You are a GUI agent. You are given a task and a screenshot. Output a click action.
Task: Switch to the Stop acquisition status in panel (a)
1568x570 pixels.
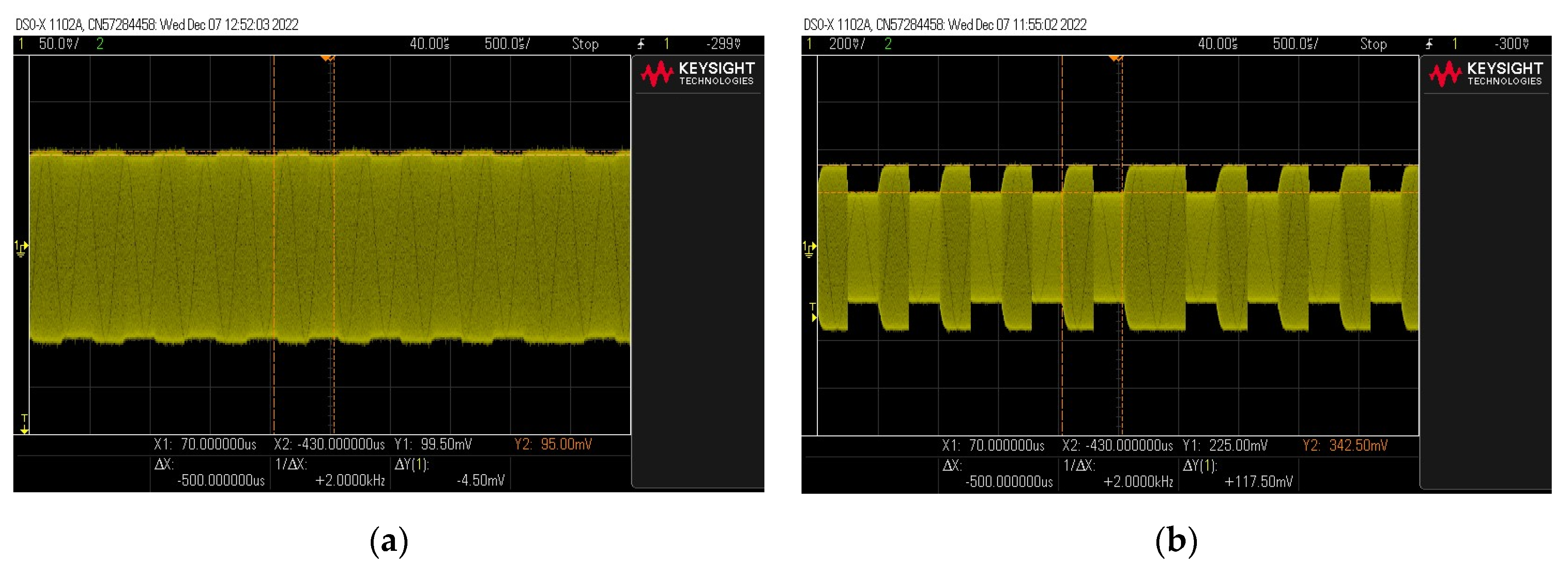coord(585,43)
